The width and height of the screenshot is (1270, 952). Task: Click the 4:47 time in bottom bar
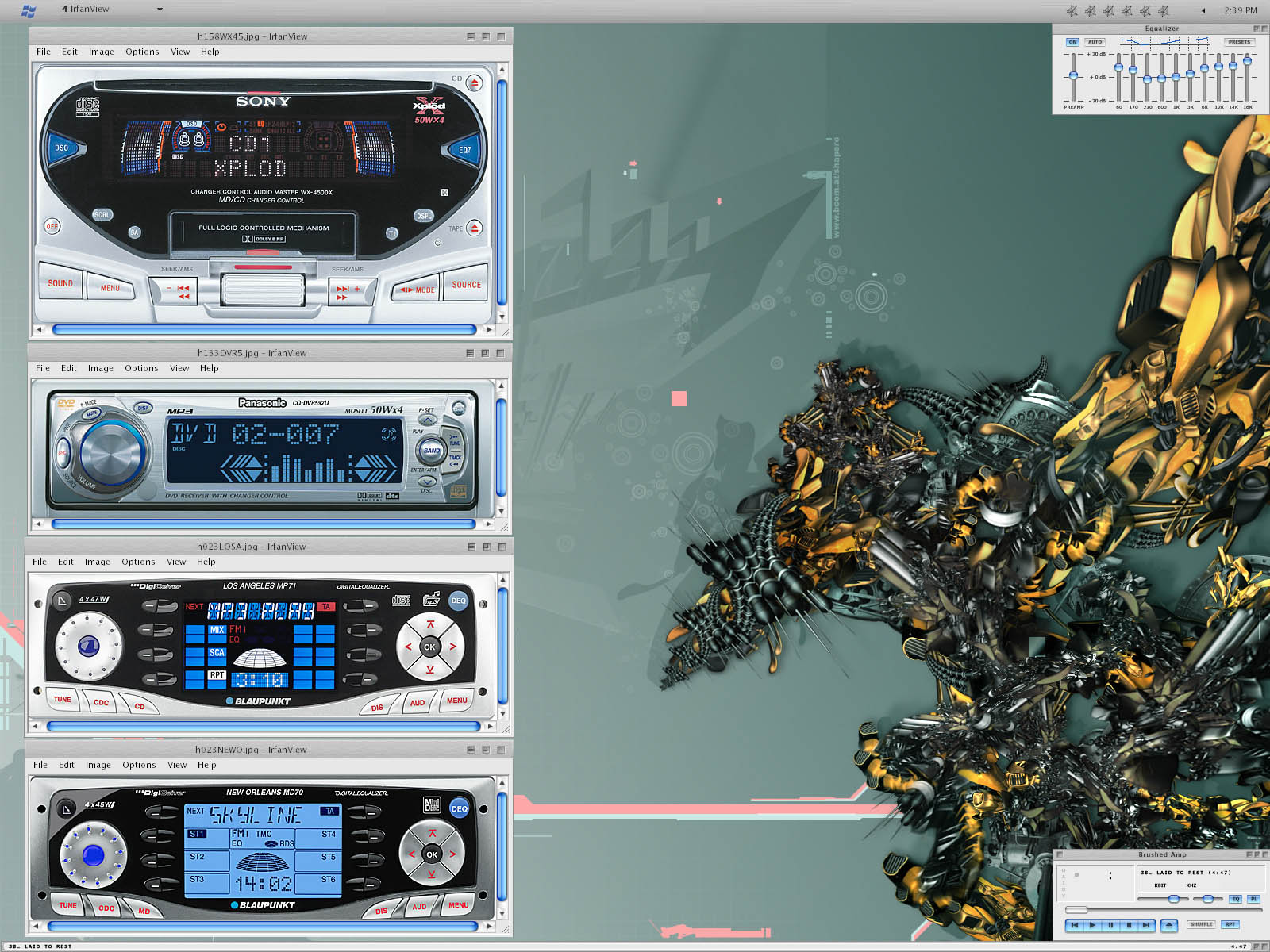[1239, 946]
